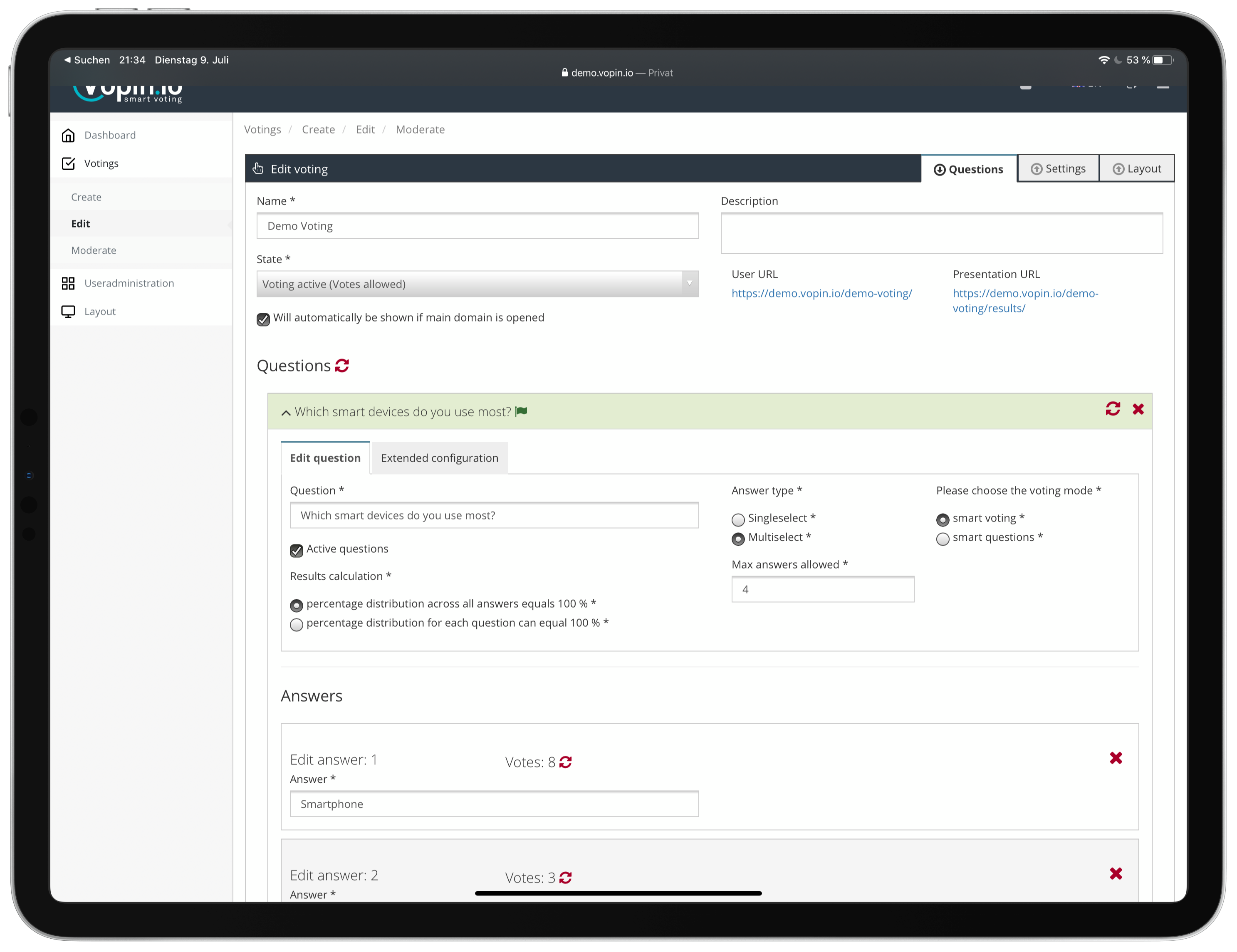Click the Max answers allowed field
The image size is (1237, 952).
coord(822,590)
